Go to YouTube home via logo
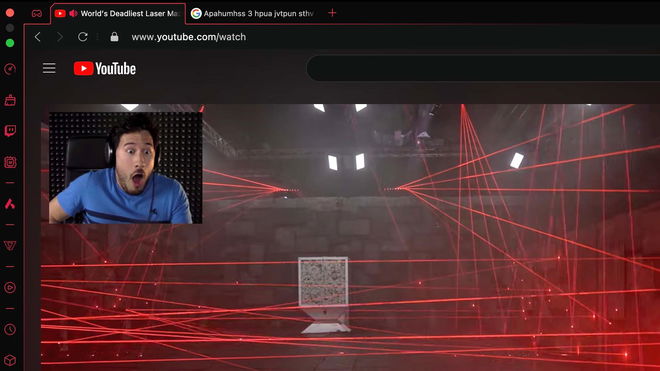660x371 pixels. pyautogui.click(x=104, y=68)
